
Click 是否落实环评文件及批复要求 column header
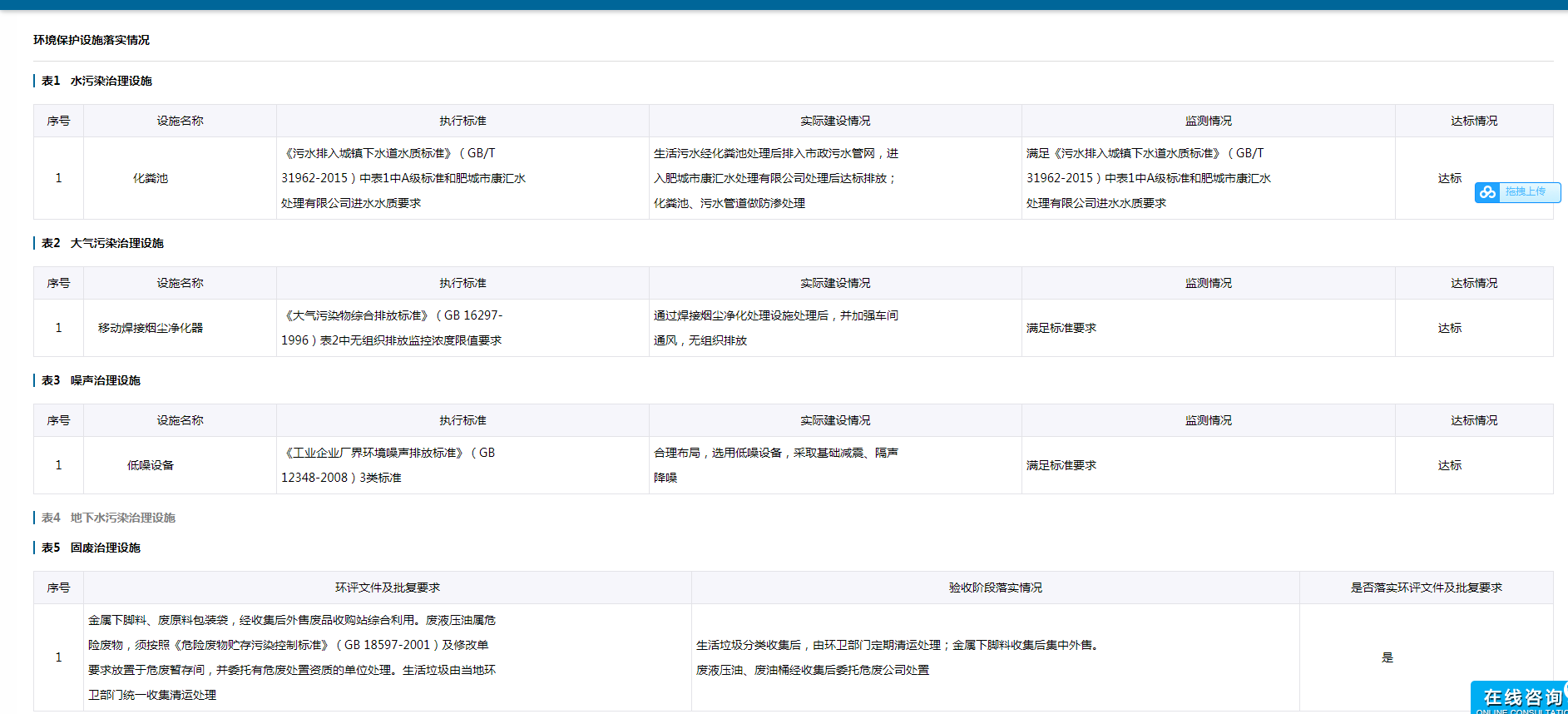[1426, 588]
